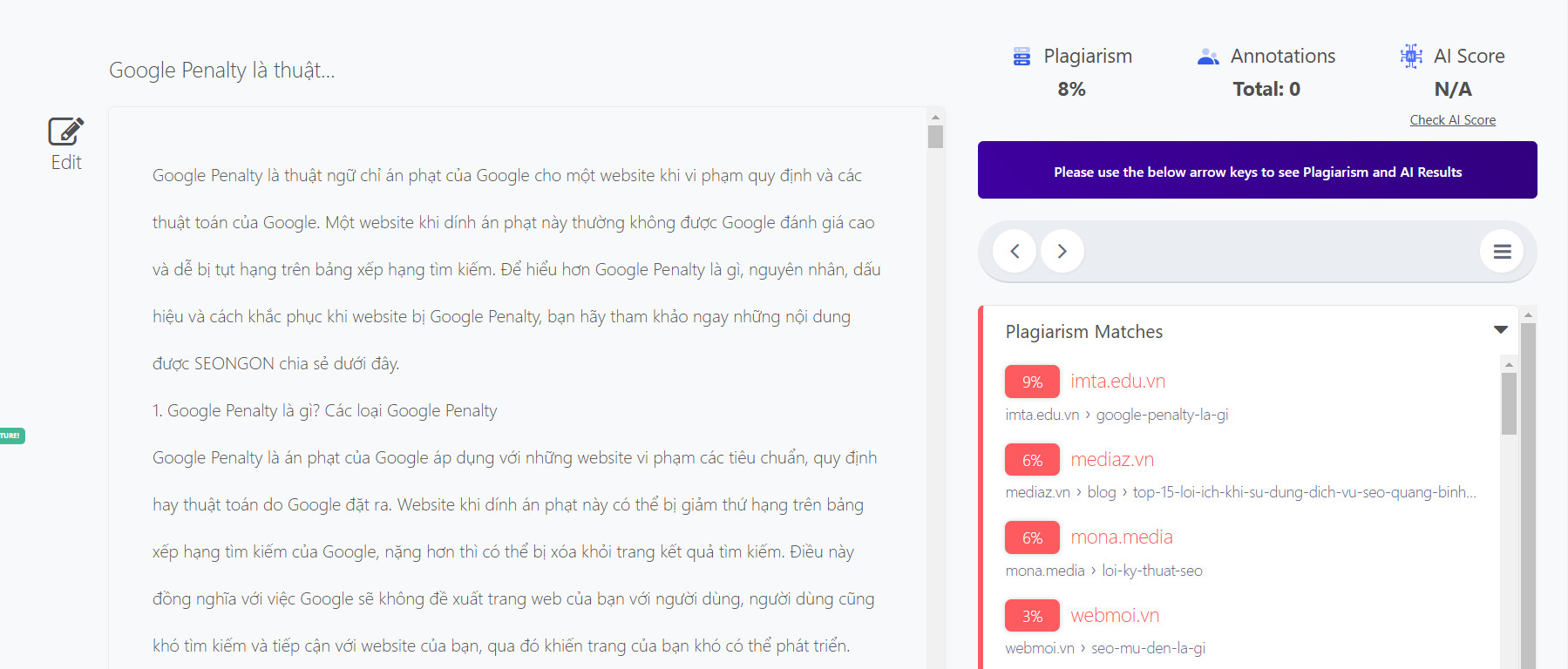
Task: Click the green feature tag on left edge
Action: (12, 436)
